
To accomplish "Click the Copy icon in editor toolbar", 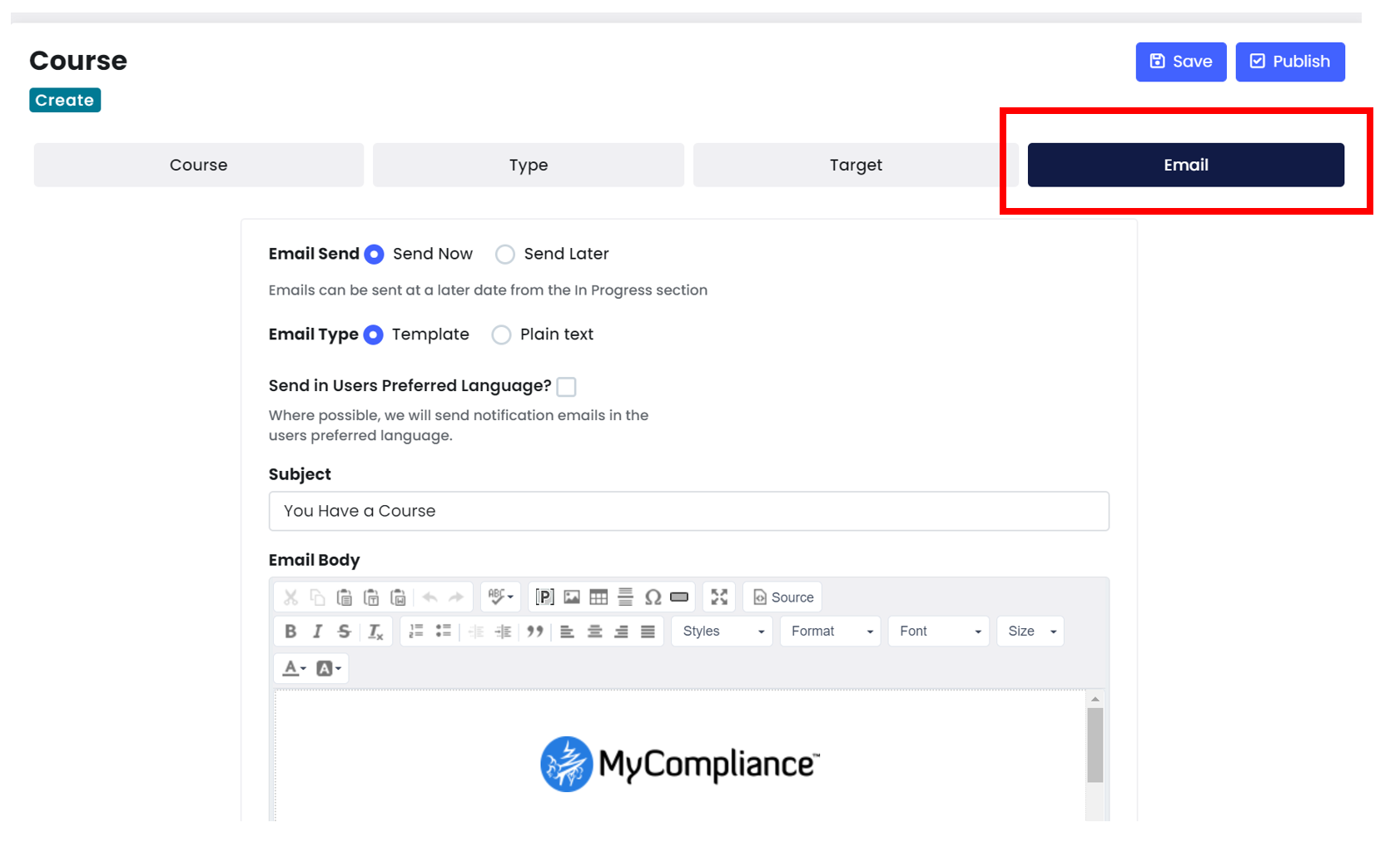I will tap(317, 597).
